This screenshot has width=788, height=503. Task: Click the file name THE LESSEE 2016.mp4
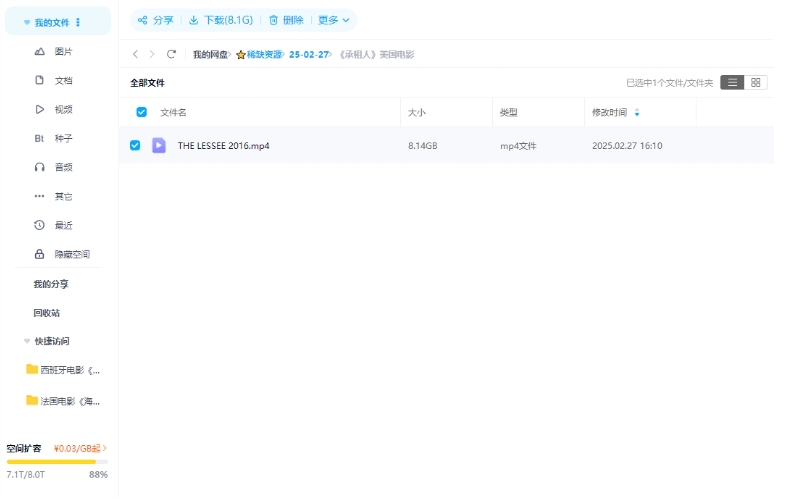(x=224, y=146)
